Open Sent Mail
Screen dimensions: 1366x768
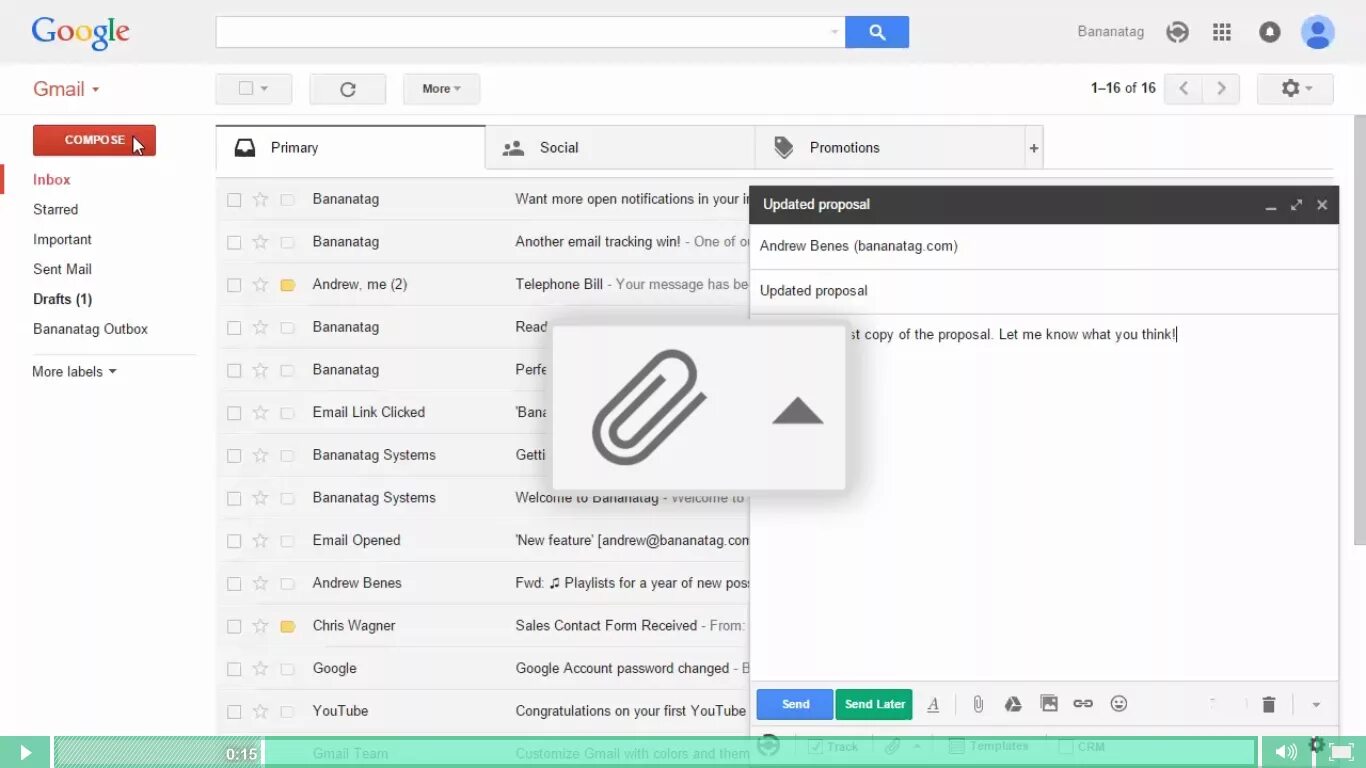pos(62,270)
